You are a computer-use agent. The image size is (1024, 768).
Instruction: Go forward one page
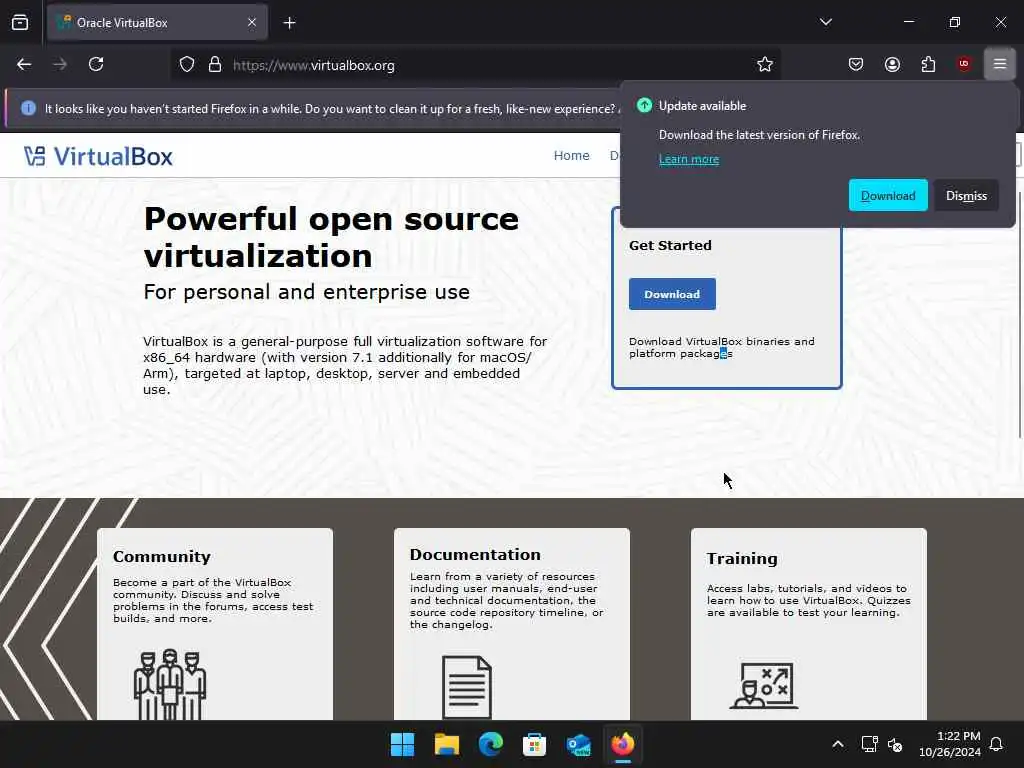click(60, 64)
